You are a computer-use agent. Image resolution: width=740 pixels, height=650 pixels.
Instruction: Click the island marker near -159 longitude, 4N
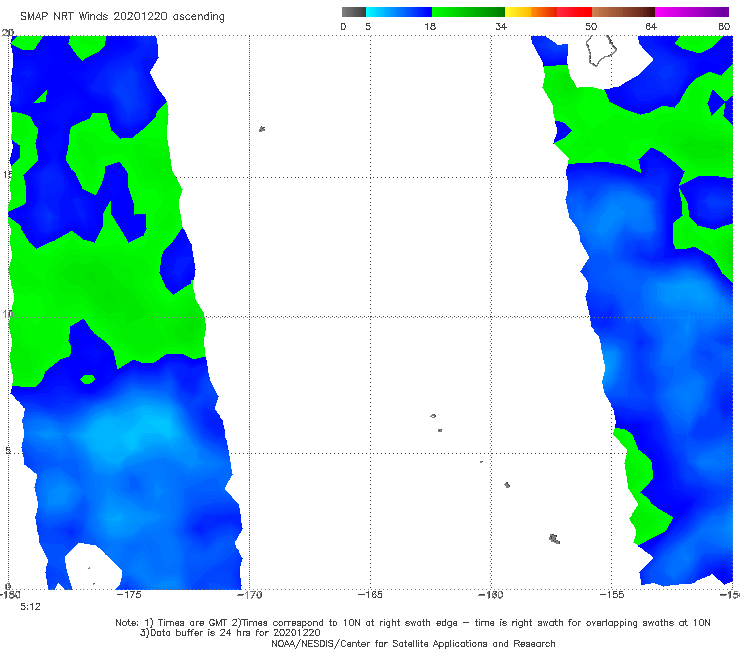(507, 485)
